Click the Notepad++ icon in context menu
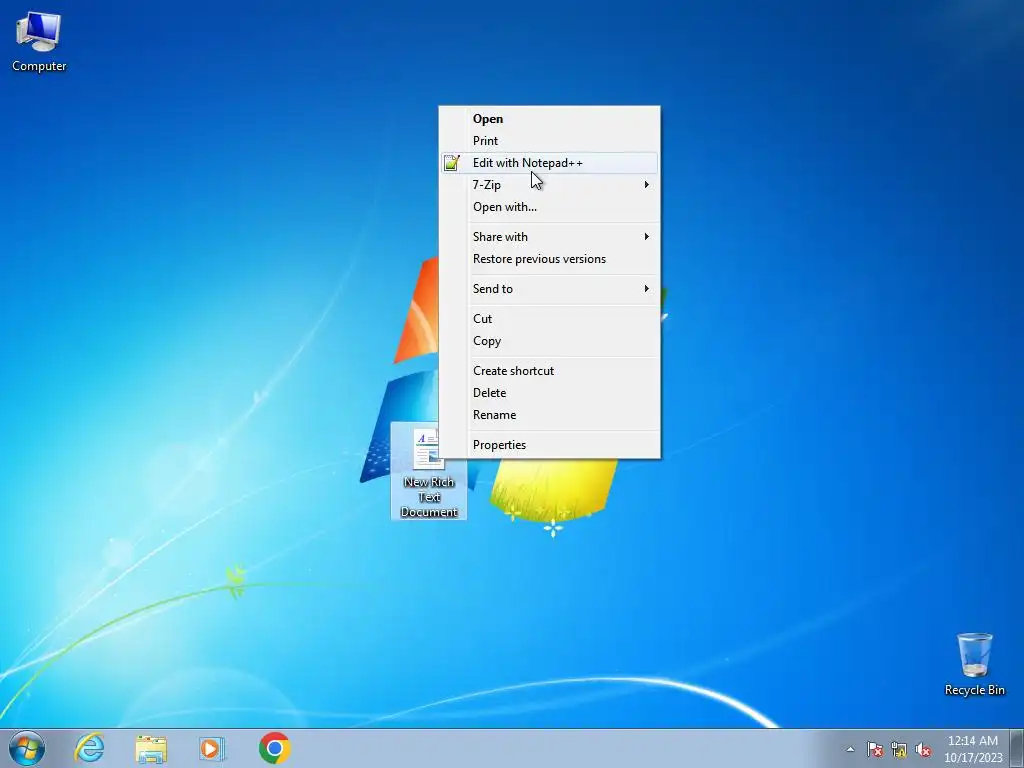This screenshot has height=768, width=1024. (x=452, y=163)
